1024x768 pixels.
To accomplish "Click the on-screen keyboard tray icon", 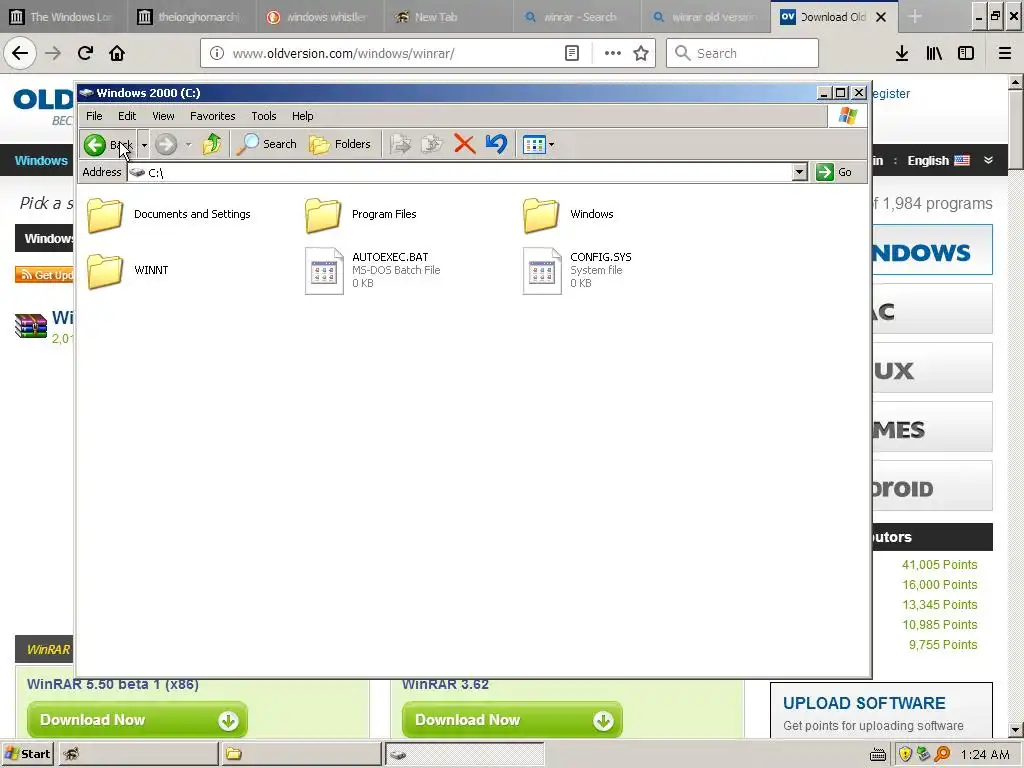I will pyautogui.click(x=878, y=755).
